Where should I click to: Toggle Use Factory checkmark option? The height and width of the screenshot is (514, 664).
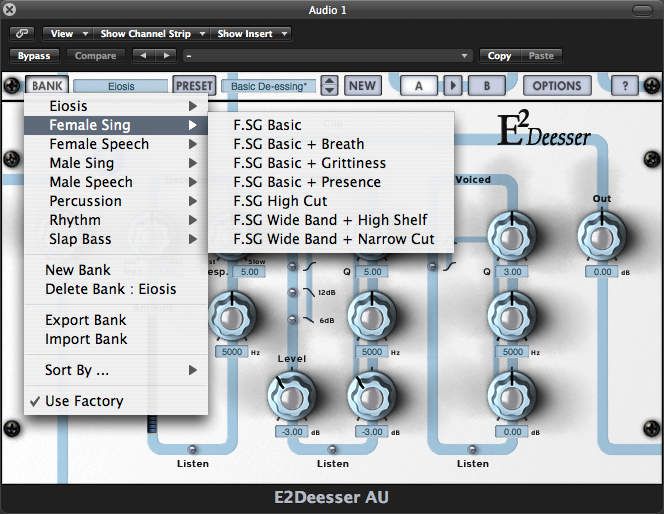point(116,401)
